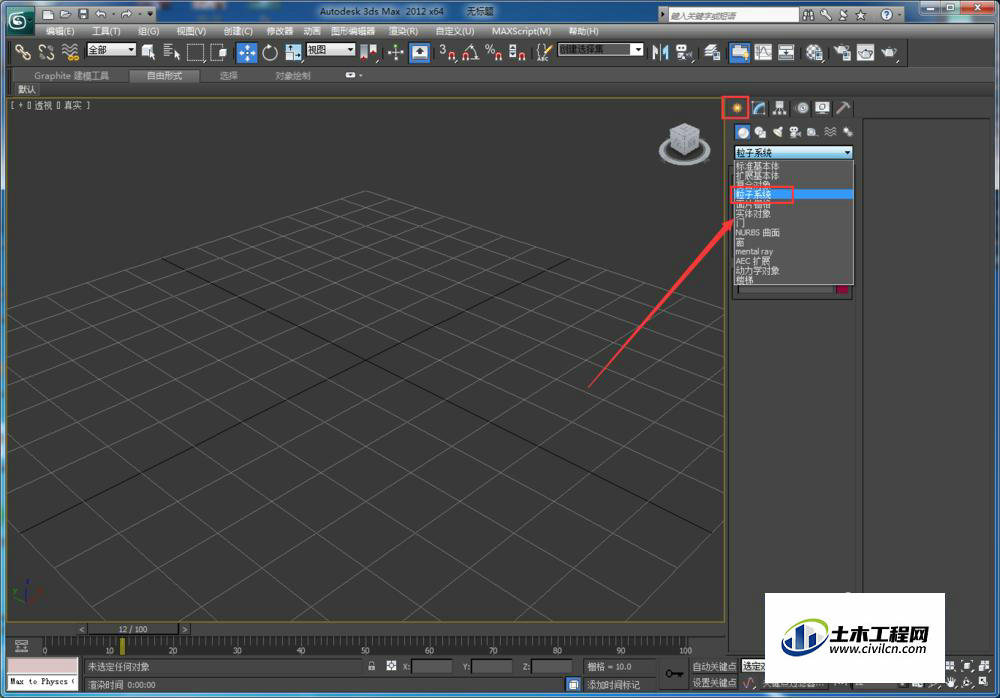Open the 工具(T) menu
Image resolution: width=1000 pixels, height=698 pixels.
(106, 31)
